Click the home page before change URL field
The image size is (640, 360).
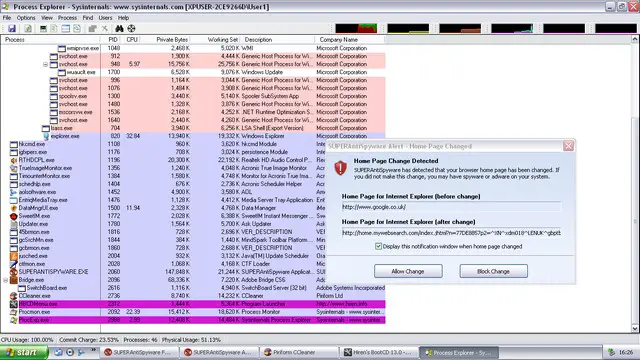(451, 207)
